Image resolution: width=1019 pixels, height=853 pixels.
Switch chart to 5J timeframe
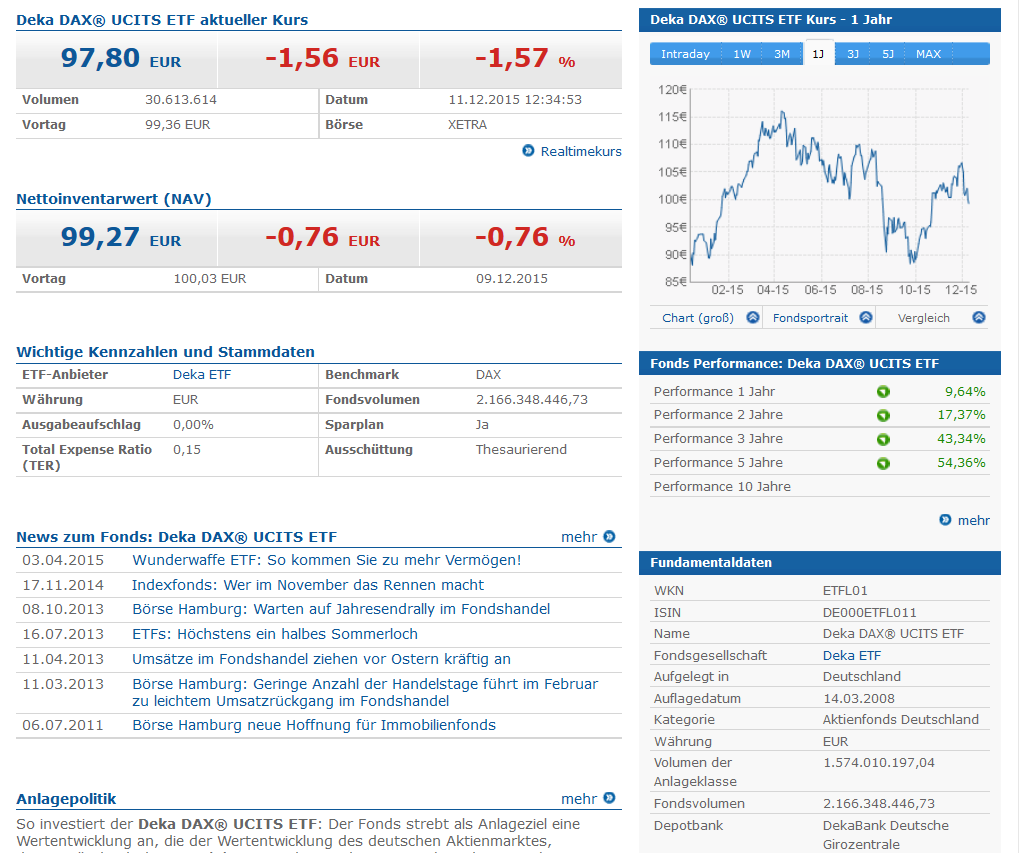tap(888, 54)
